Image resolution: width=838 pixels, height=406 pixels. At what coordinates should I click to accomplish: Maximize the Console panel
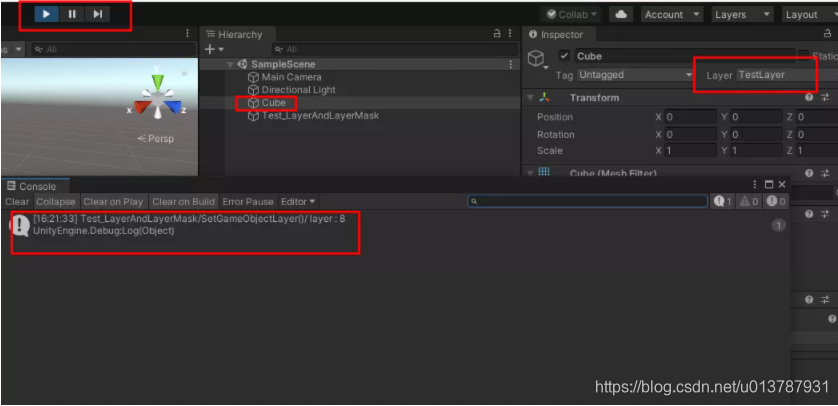pos(769,184)
